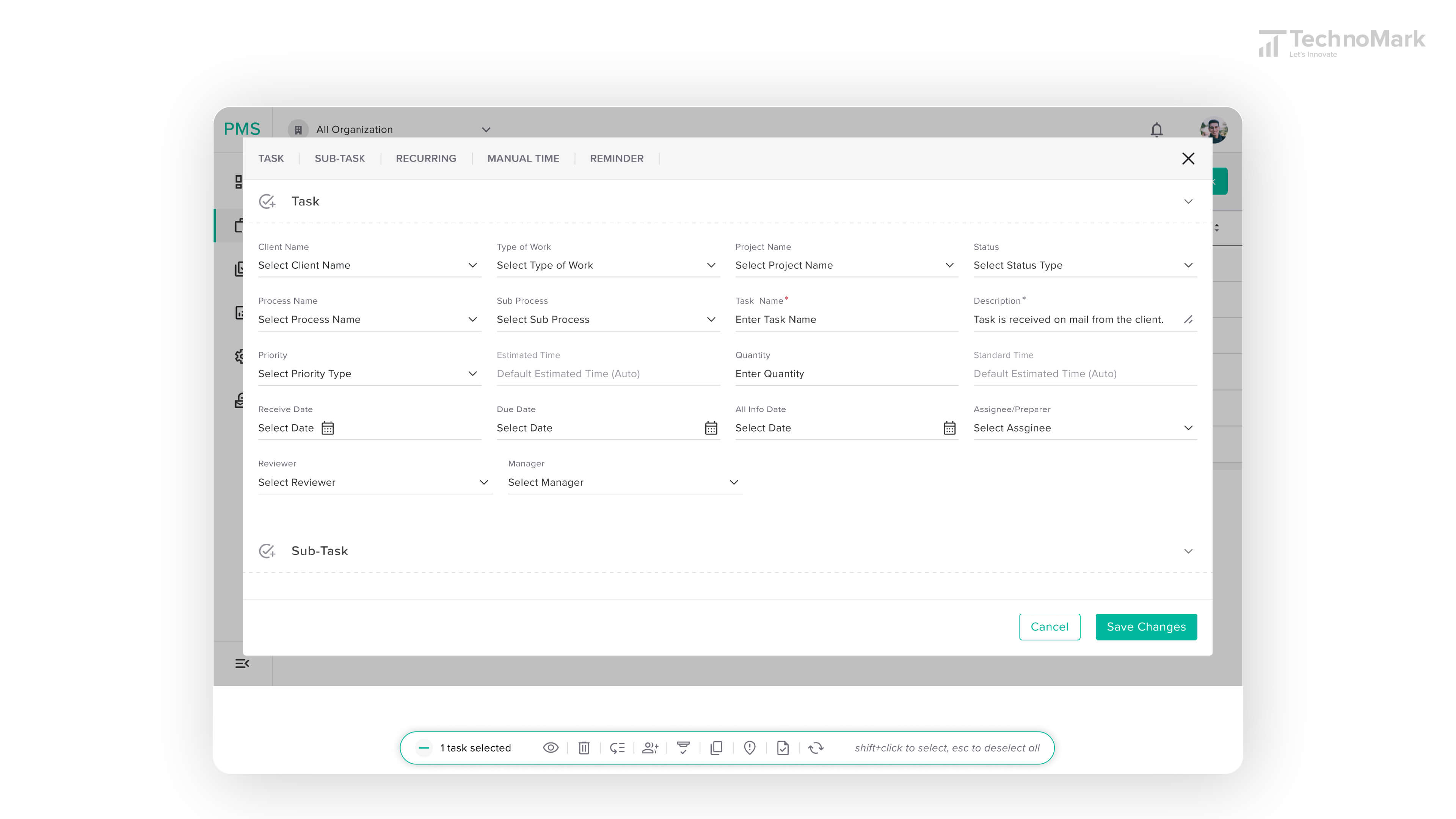Expand the Sub-Task section
The height and width of the screenshot is (819, 1456).
click(x=1187, y=551)
